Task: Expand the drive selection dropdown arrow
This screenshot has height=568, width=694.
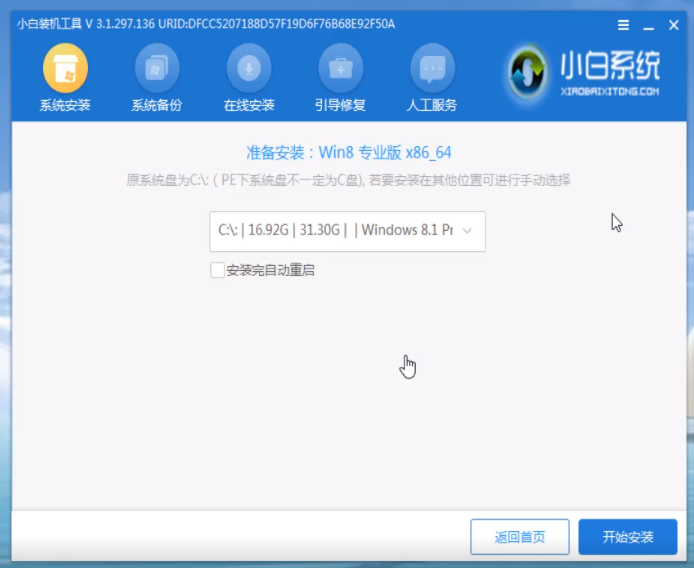Action: (467, 231)
